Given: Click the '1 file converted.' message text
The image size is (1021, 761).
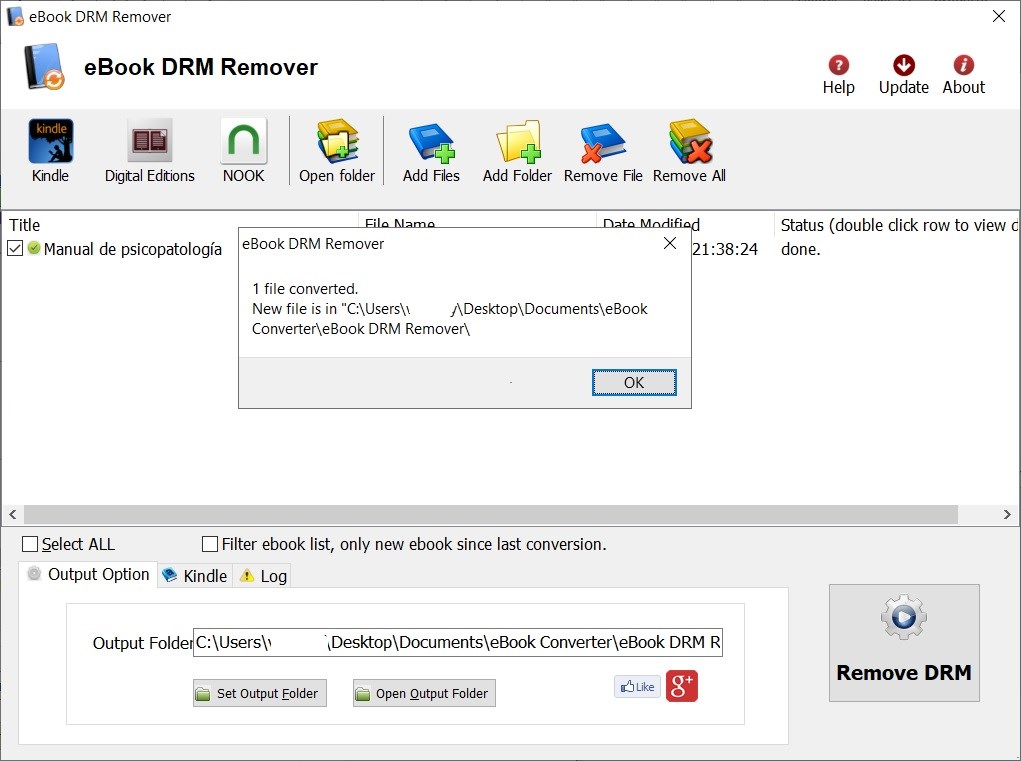Looking at the screenshot, I should tap(305, 288).
